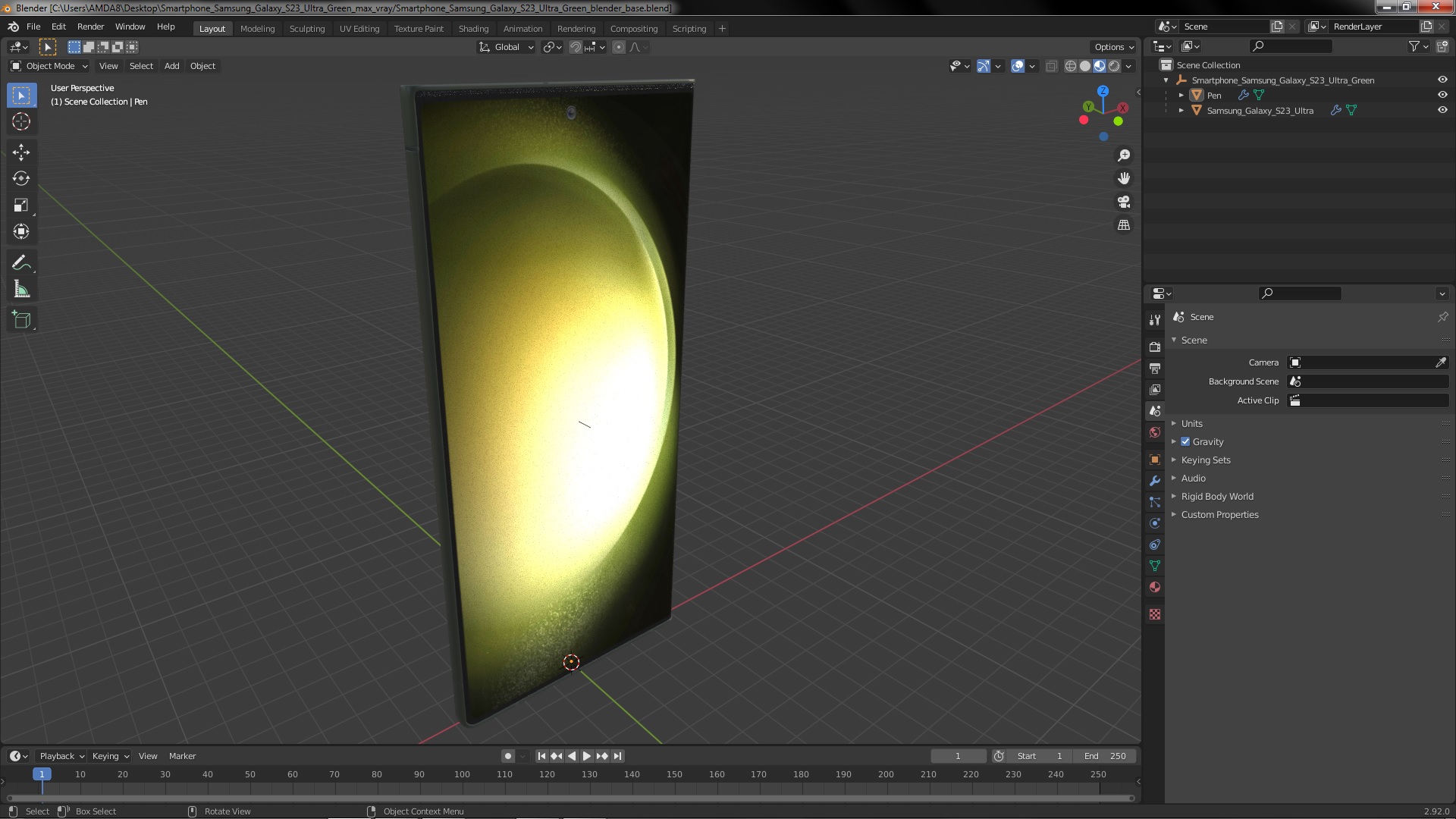1456x819 pixels.
Task: Hide the Smartphone_Samsung_Galaxy_S23_Ultra_Green collection
Action: point(1442,80)
